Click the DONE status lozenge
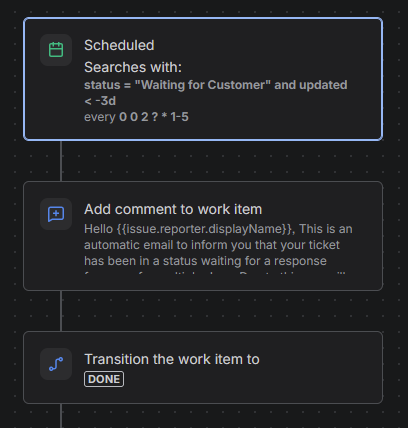The height and width of the screenshot is (428, 408). pyautogui.click(x=104, y=379)
